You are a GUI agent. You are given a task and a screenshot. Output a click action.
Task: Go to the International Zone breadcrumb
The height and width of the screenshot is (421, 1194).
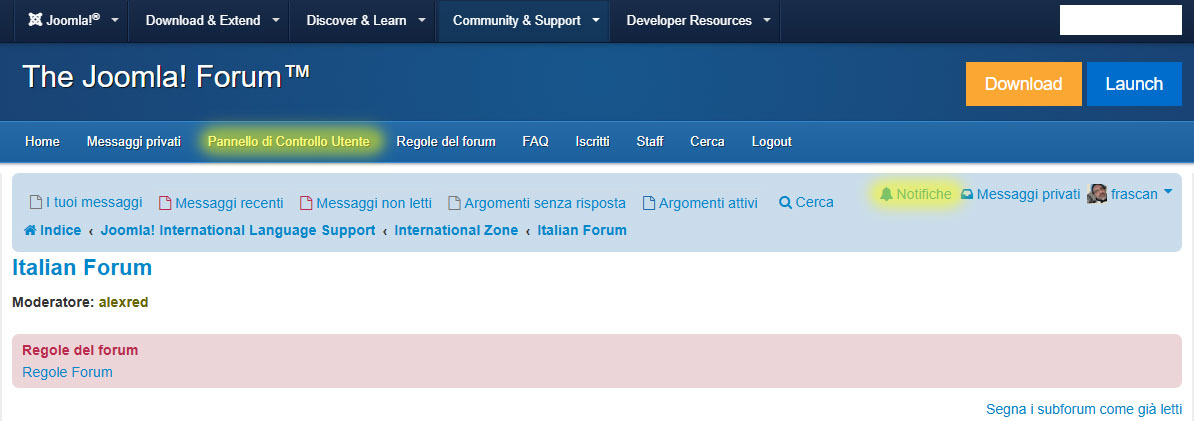[456, 230]
